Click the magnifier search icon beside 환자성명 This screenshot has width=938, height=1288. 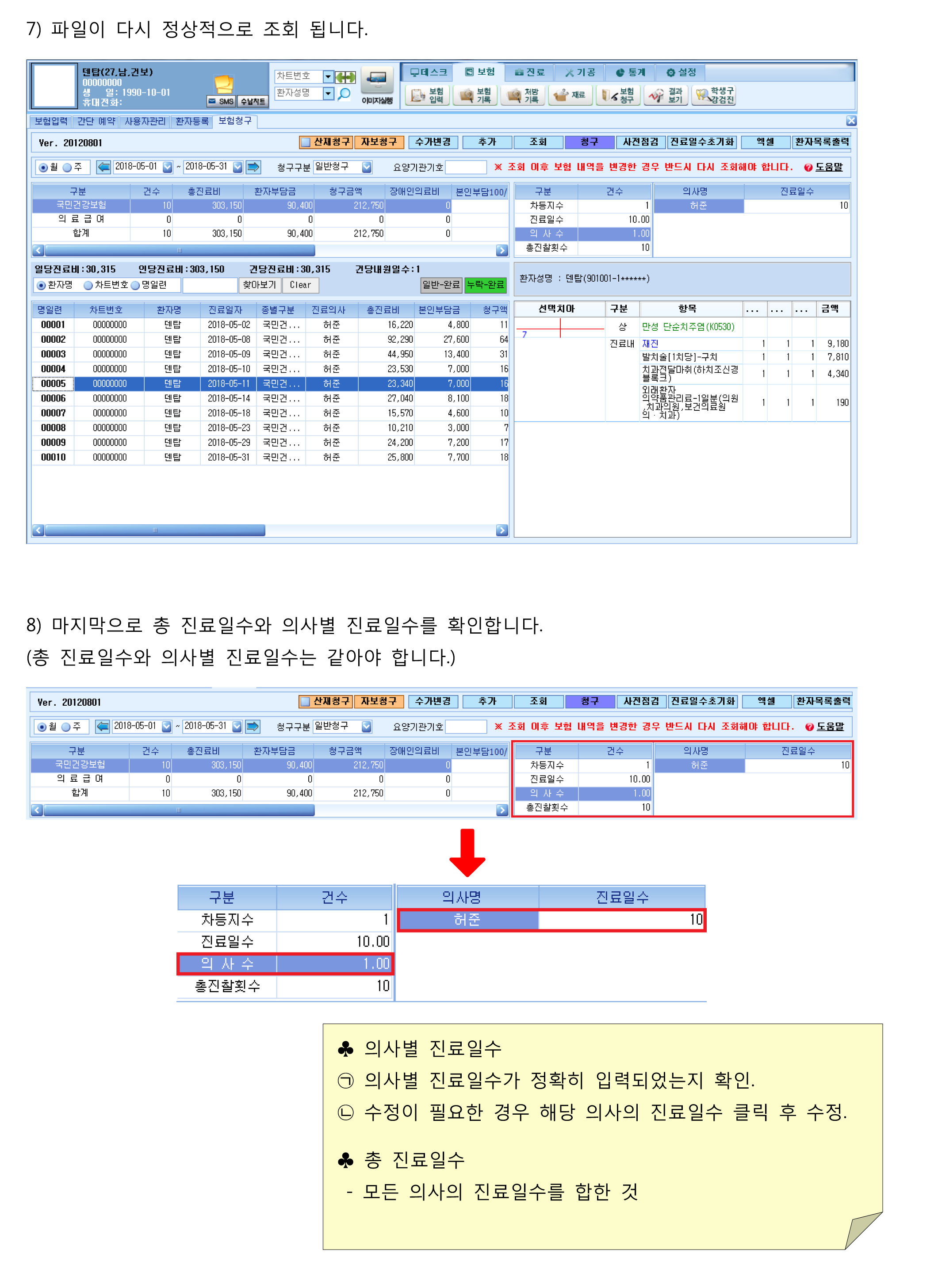pyautogui.click(x=344, y=94)
